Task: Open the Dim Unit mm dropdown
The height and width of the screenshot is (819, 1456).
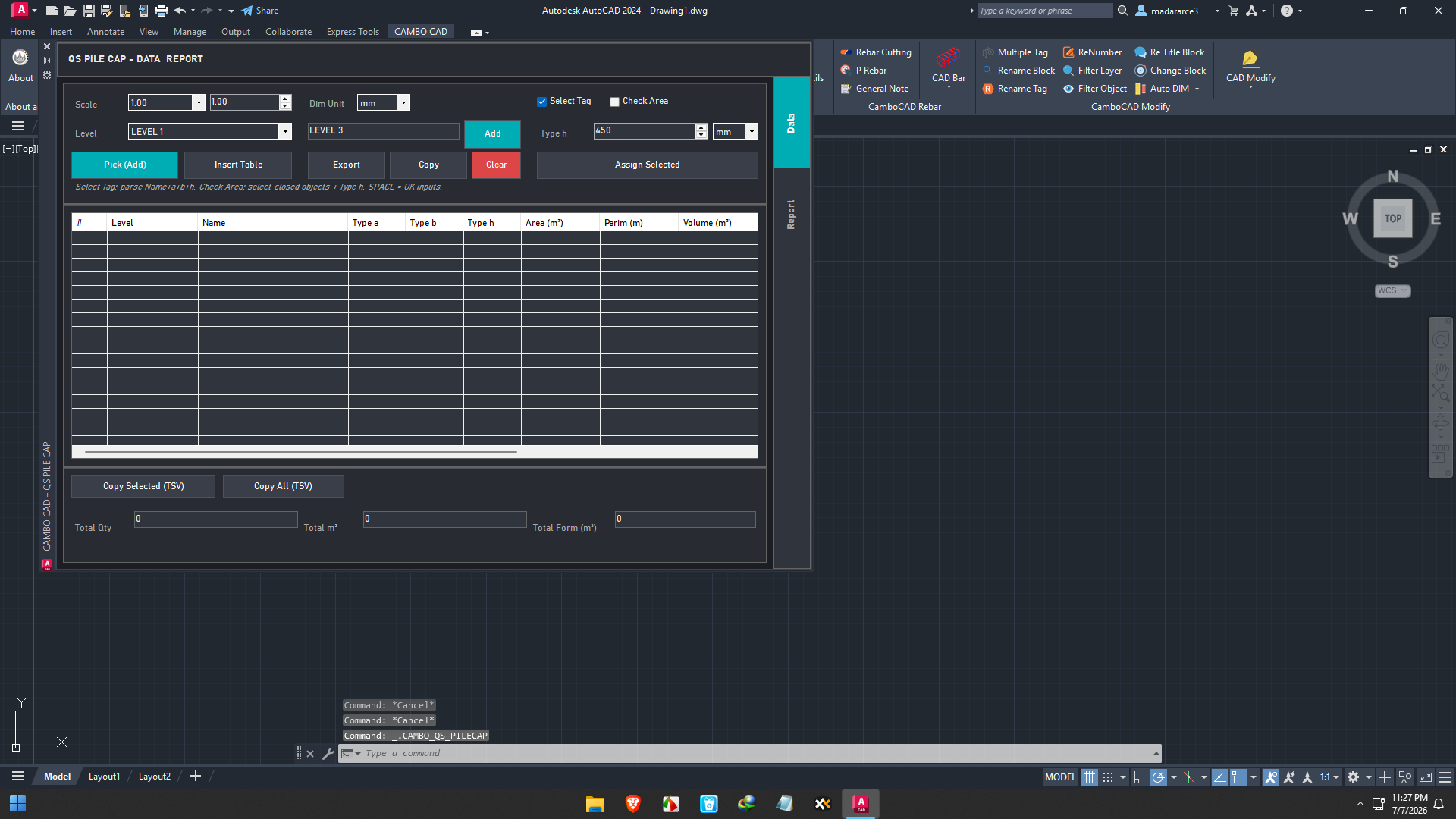Action: coord(404,103)
